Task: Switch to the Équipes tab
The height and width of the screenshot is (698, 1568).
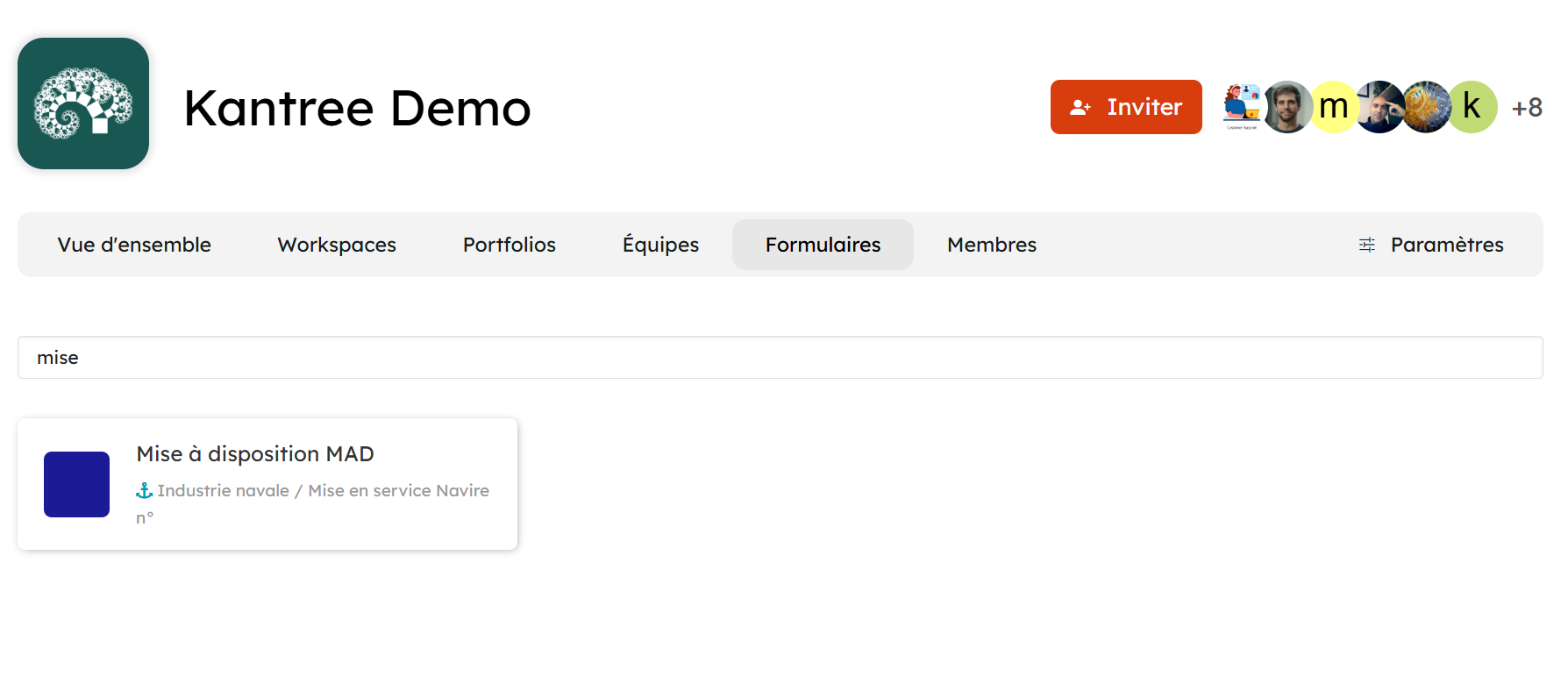Action: (x=660, y=245)
